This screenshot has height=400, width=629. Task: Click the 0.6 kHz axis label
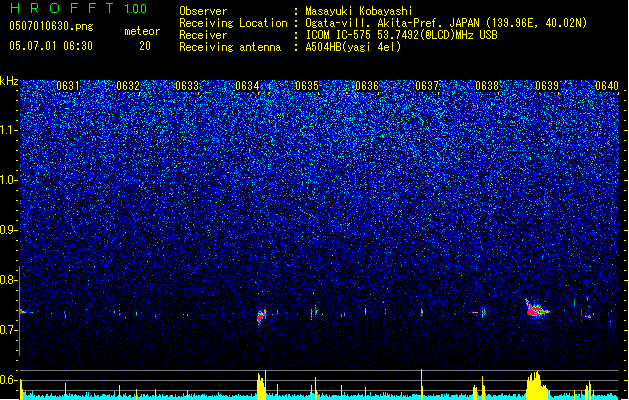tap(9, 380)
